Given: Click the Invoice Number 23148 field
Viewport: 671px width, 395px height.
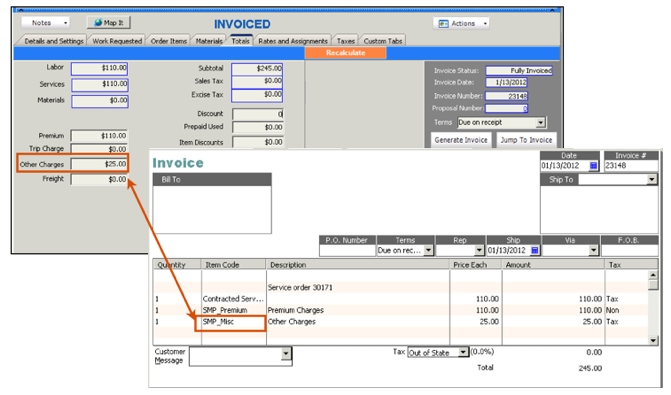Looking at the screenshot, I should [x=507, y=96].
